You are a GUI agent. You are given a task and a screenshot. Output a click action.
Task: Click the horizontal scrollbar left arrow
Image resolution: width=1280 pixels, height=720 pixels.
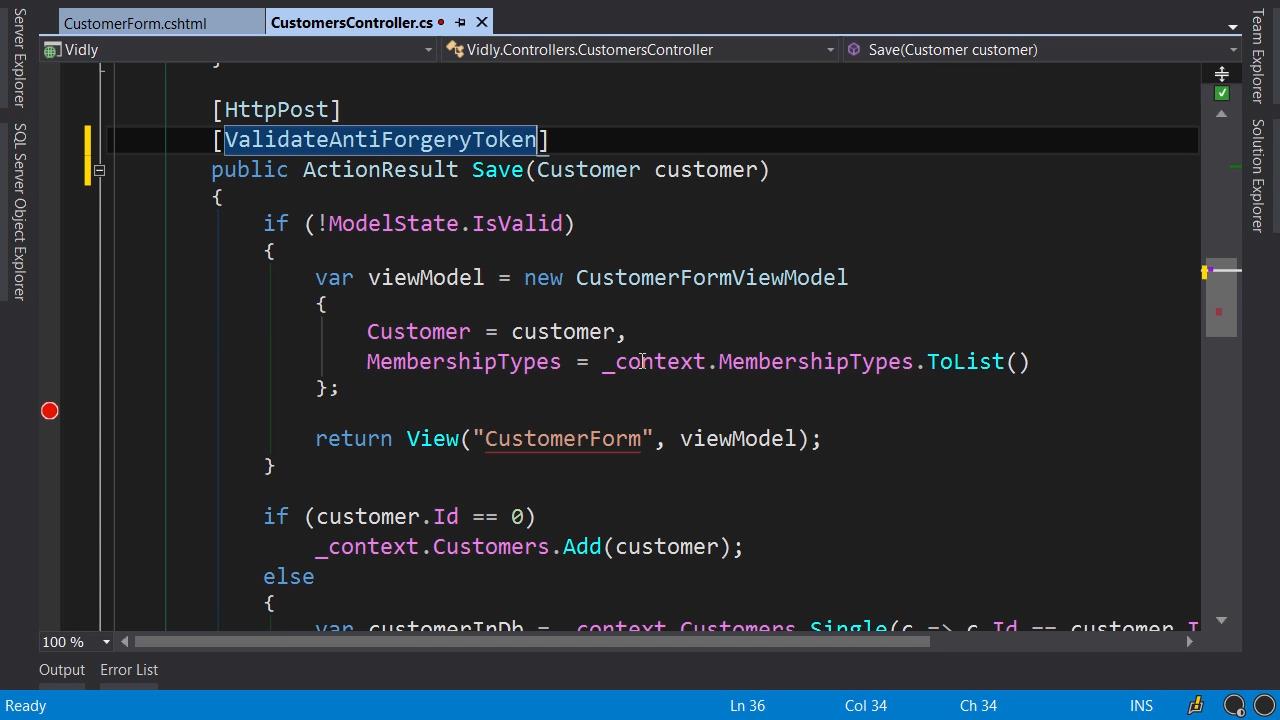pyautogui.click(x=125, y=642)
